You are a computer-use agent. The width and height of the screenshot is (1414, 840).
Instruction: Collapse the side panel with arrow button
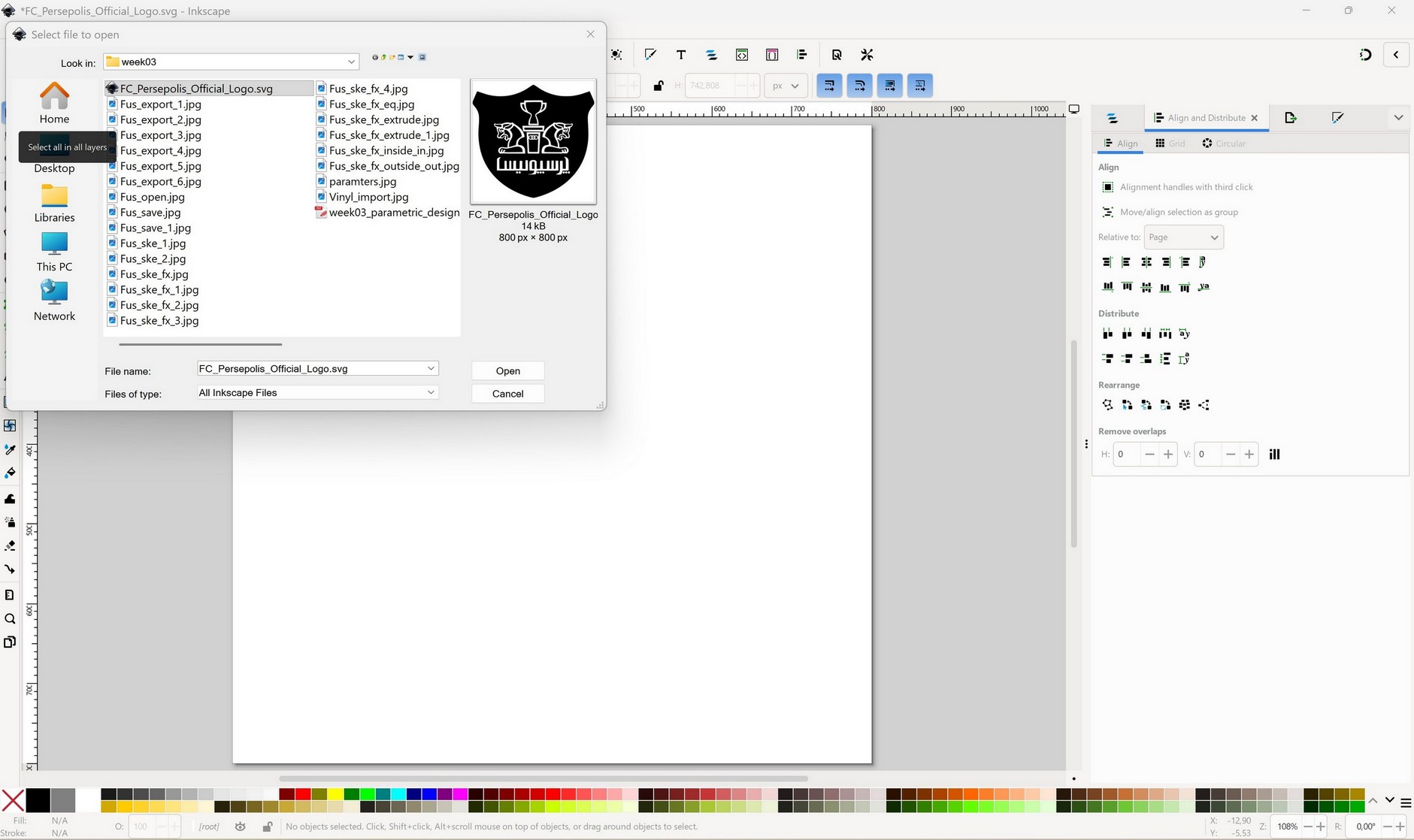[x=1396, y=55]
